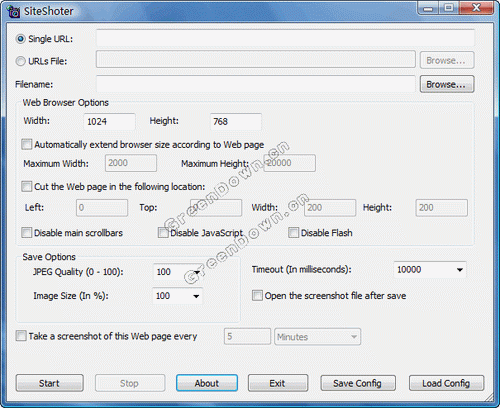Close the SiteShoter window
Screen dimensions: 500x408
click(477, 8)
